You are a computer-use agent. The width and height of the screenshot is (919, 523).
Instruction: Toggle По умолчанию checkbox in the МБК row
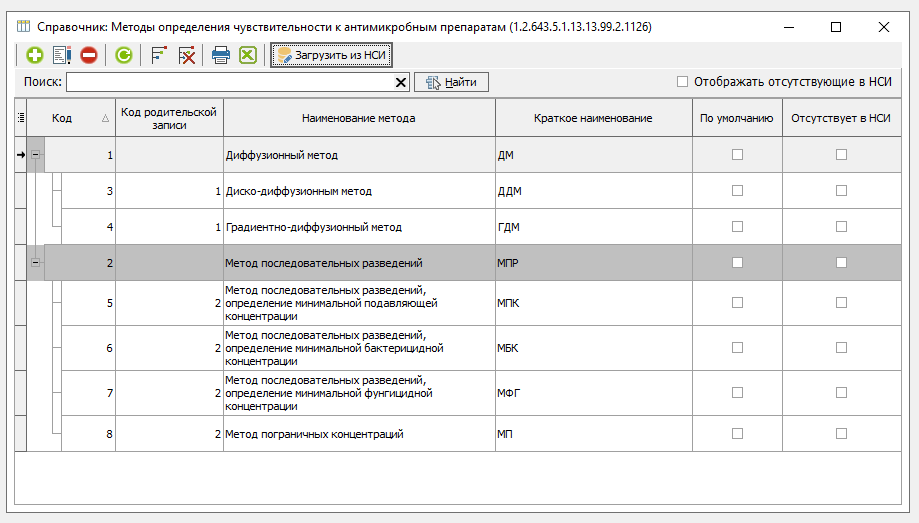[737, 348]
